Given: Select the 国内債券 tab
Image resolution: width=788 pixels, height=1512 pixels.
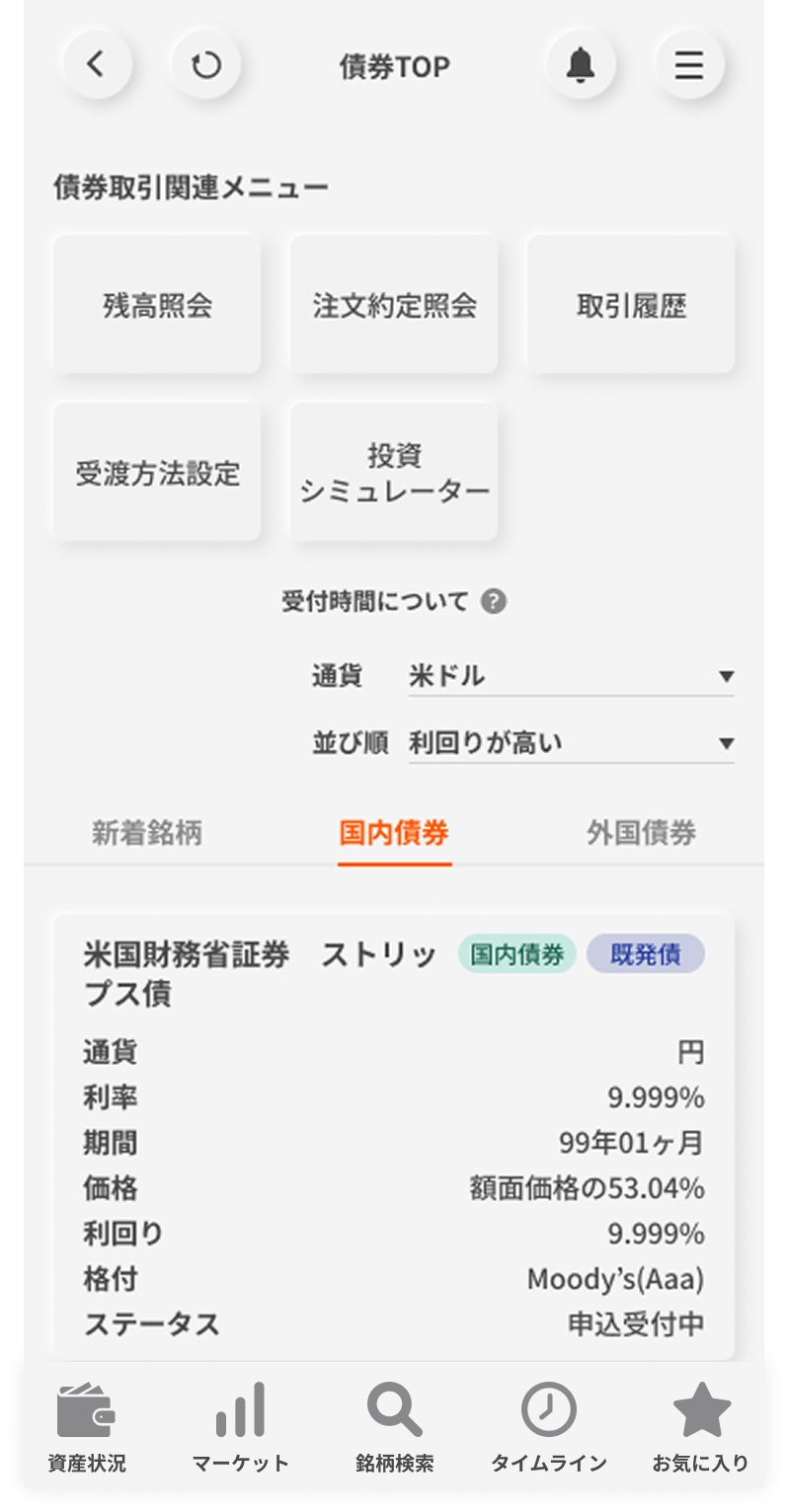Looking at the screenshot, I should (x=394, y=833).
